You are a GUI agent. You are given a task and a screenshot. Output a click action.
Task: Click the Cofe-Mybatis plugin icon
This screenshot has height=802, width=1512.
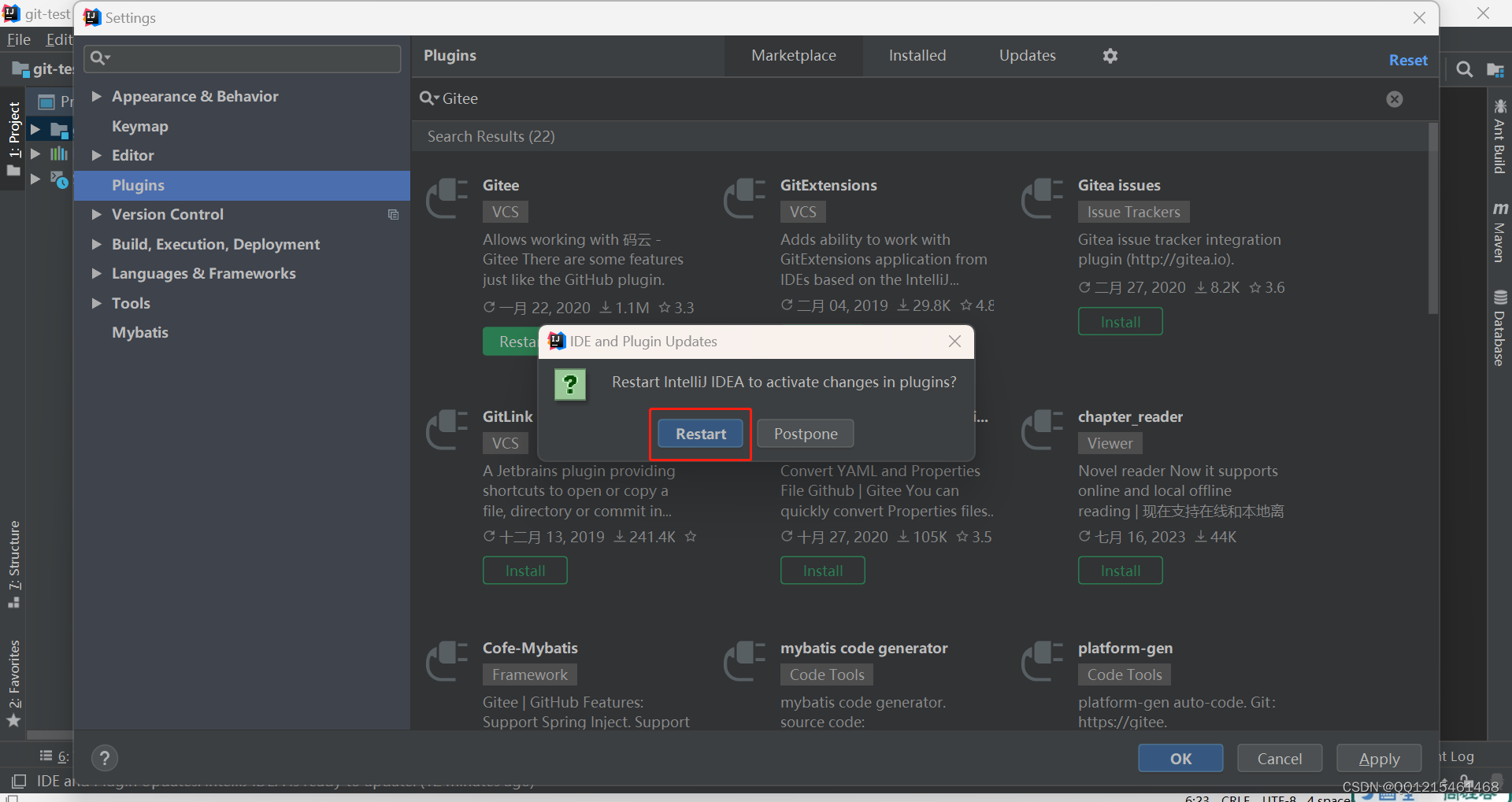447,661
